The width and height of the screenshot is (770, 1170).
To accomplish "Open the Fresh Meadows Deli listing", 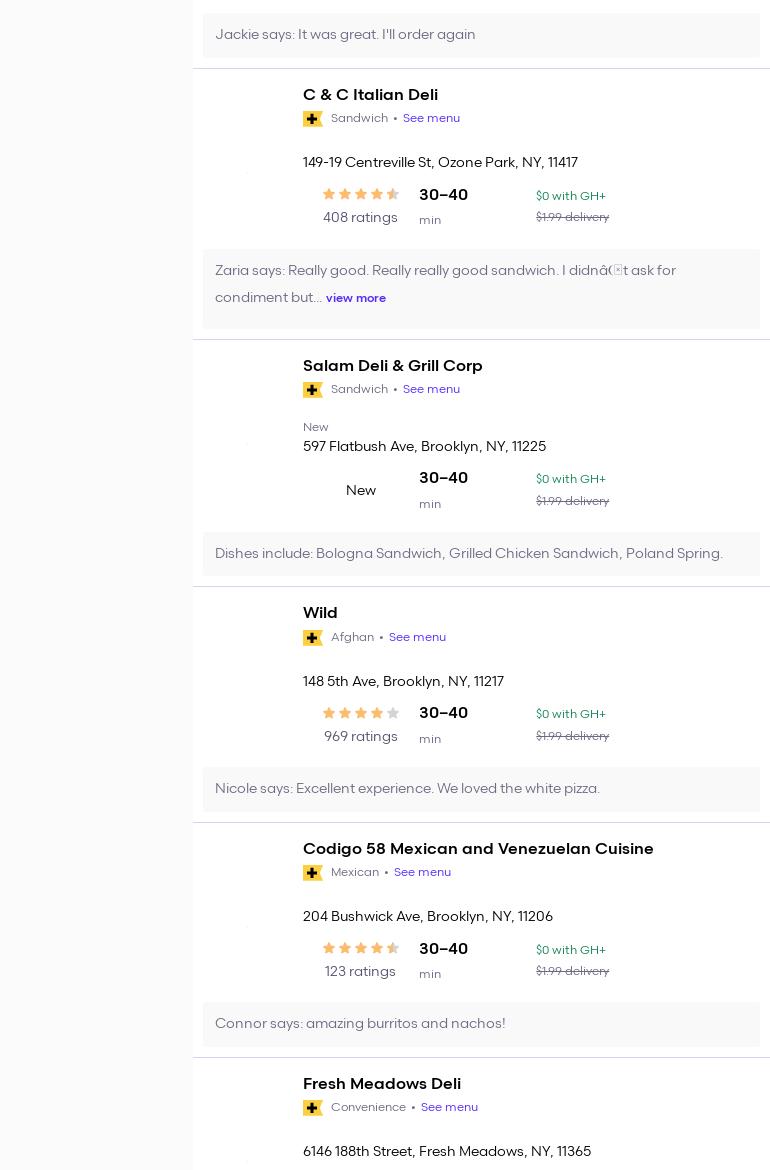I will pos(382,1084).
